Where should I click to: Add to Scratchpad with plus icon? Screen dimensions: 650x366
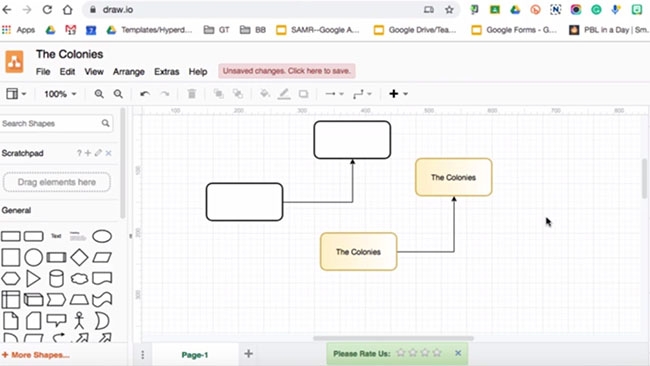tap(88, 153)
